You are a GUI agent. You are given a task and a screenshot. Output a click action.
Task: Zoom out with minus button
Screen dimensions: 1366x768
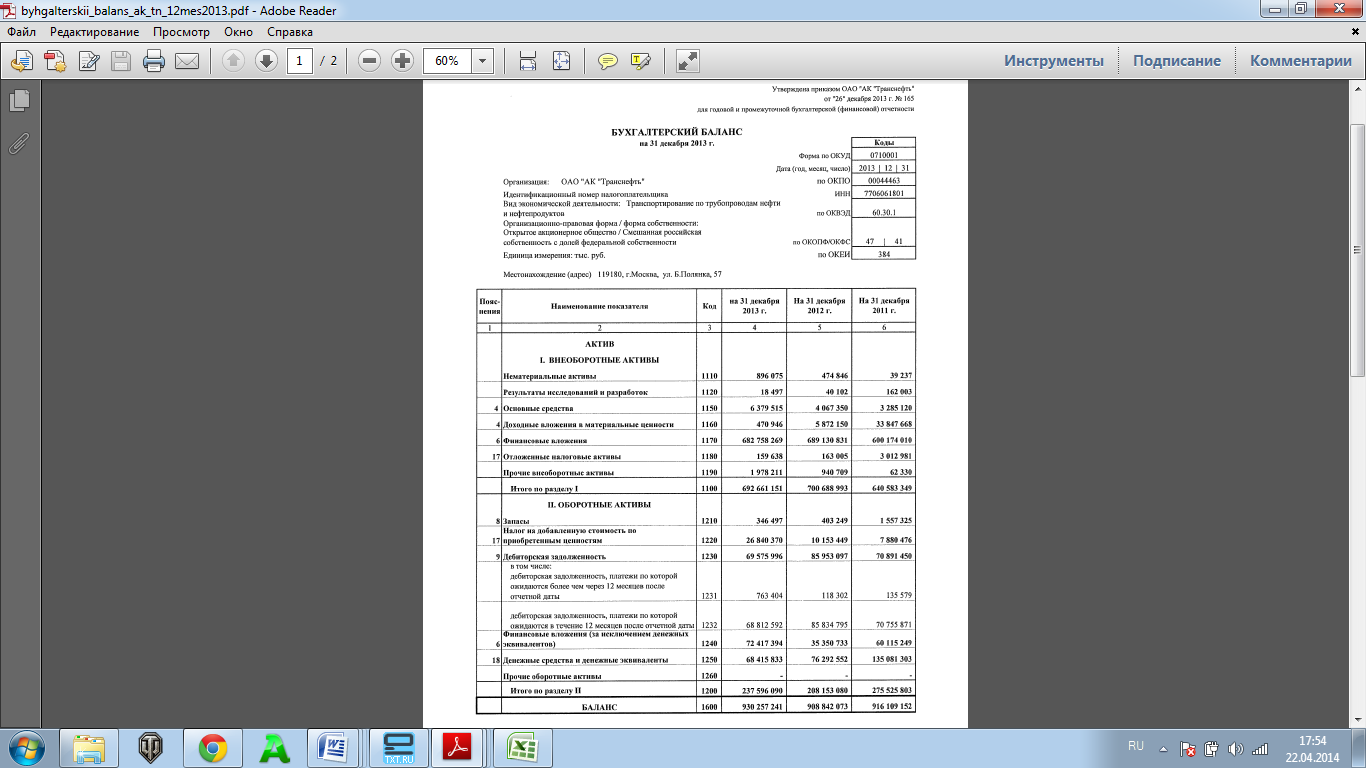369,61
